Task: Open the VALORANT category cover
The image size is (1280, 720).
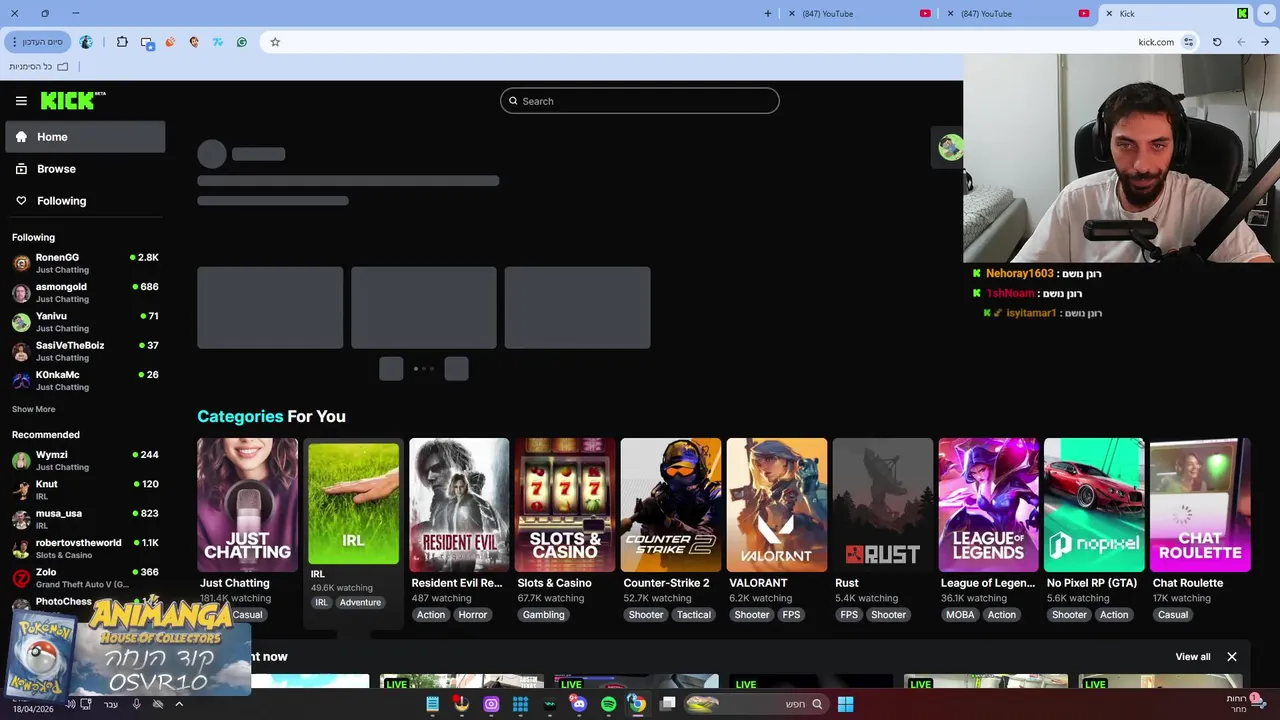Action: [x=777, y=505]
